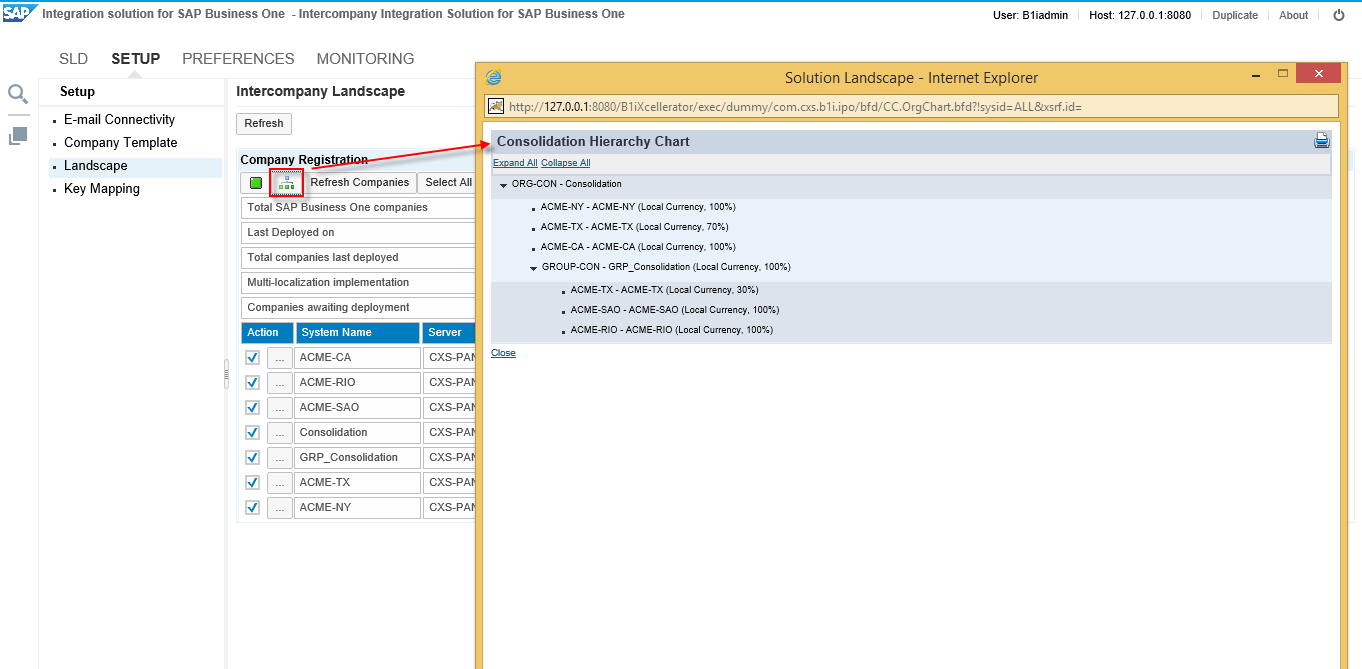Screen dimensions: 1362x669
Task: Click the stacked windows icon below search
Action: (18, 136)
